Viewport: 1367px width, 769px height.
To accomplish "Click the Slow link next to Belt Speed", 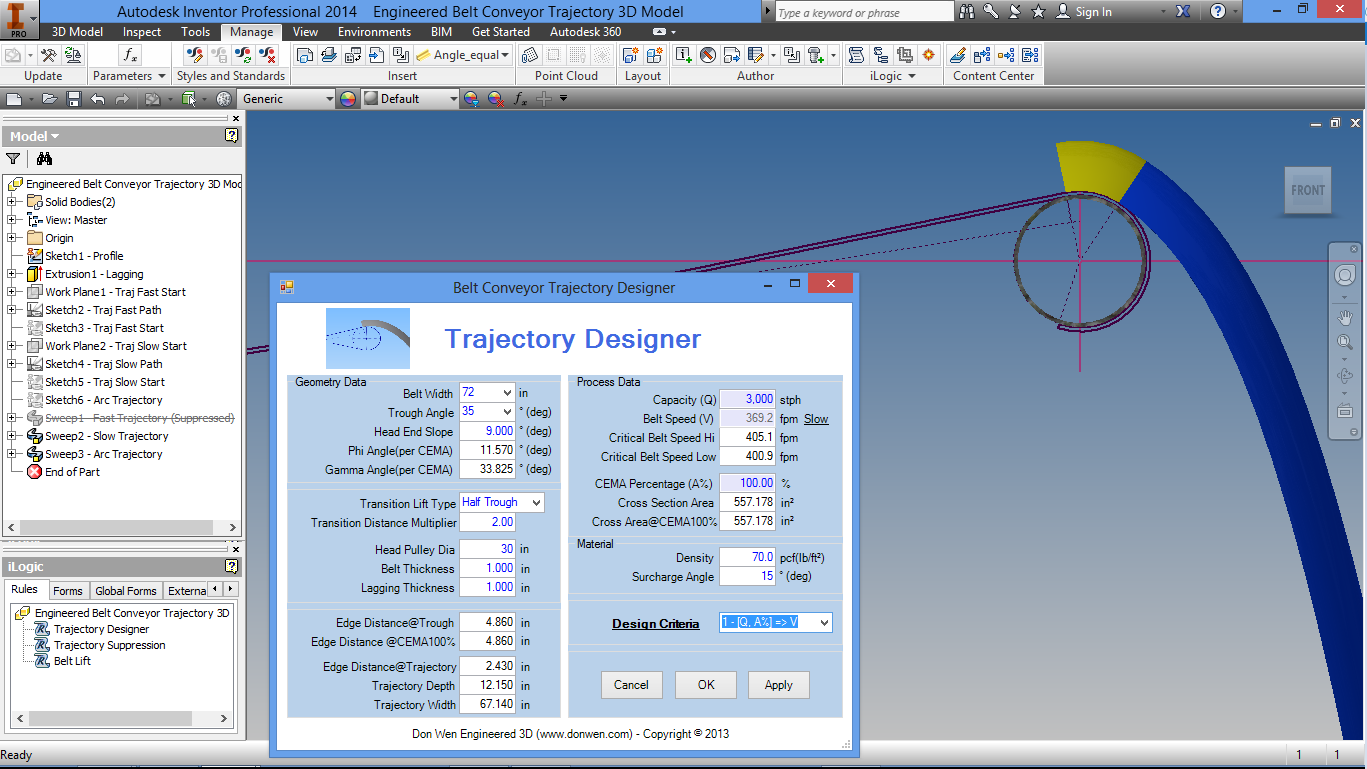I will (x=816, y=419).
